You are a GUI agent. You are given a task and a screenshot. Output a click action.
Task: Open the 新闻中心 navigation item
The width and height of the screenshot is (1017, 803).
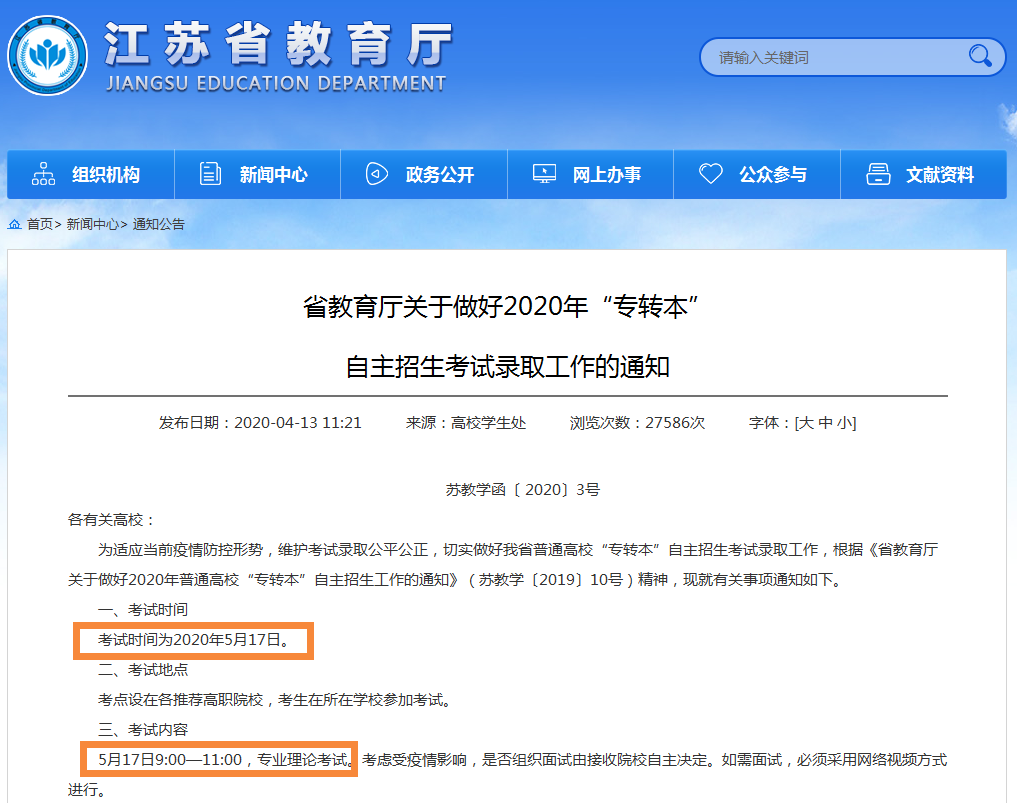[273, 175]
